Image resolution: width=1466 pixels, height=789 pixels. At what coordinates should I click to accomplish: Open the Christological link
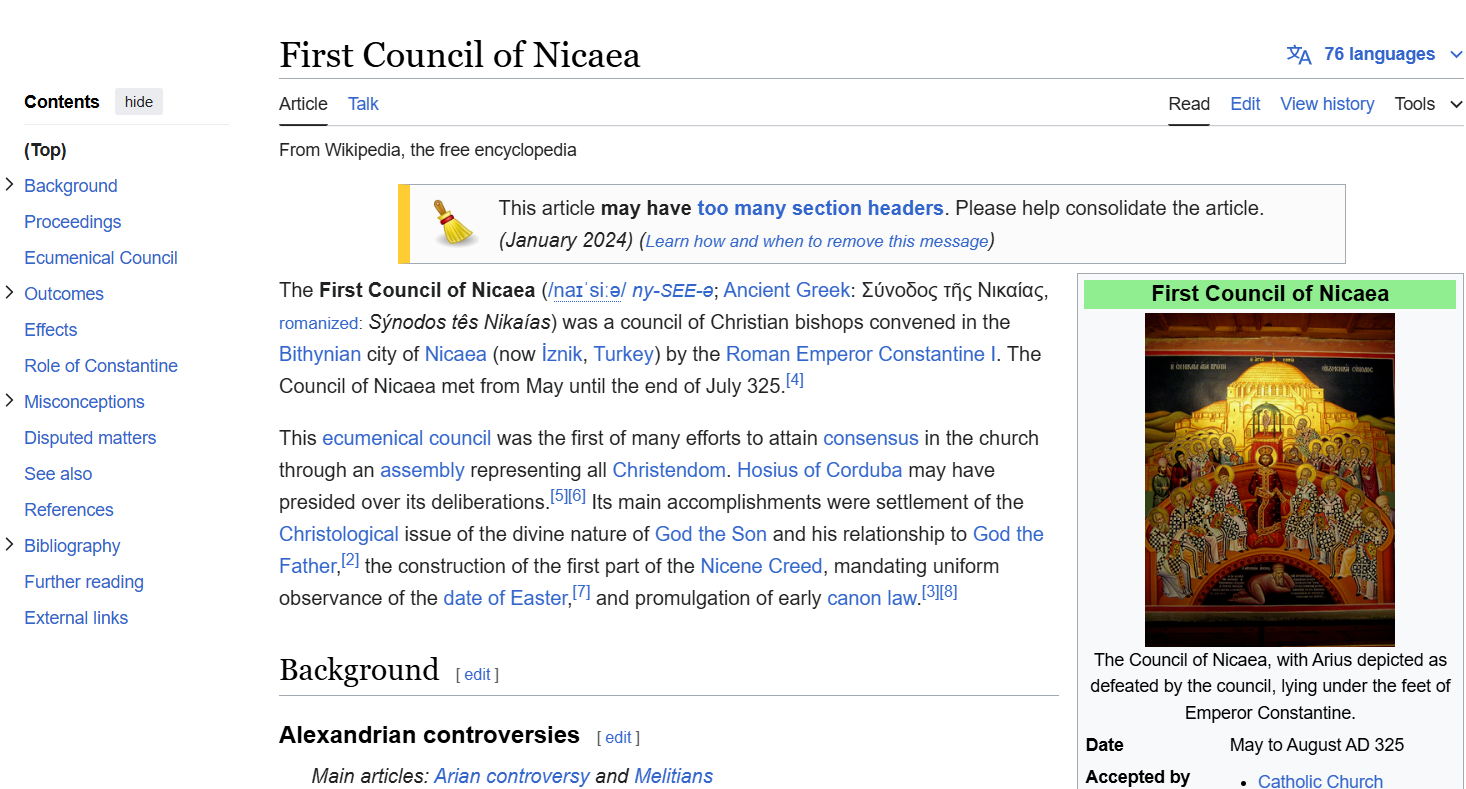coord(339,534)
